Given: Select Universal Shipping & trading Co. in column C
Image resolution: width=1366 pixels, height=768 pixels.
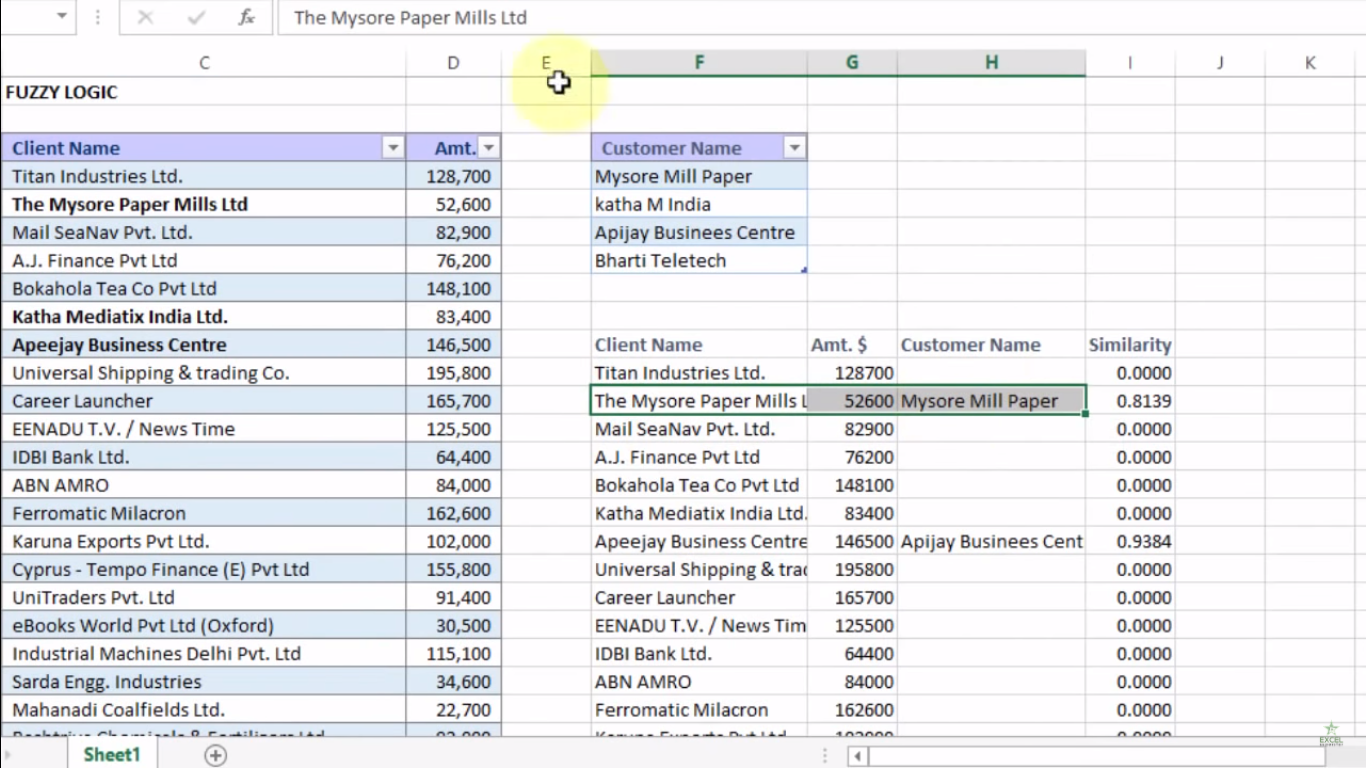Looking at the screenshot, I should tap(204, 373).
